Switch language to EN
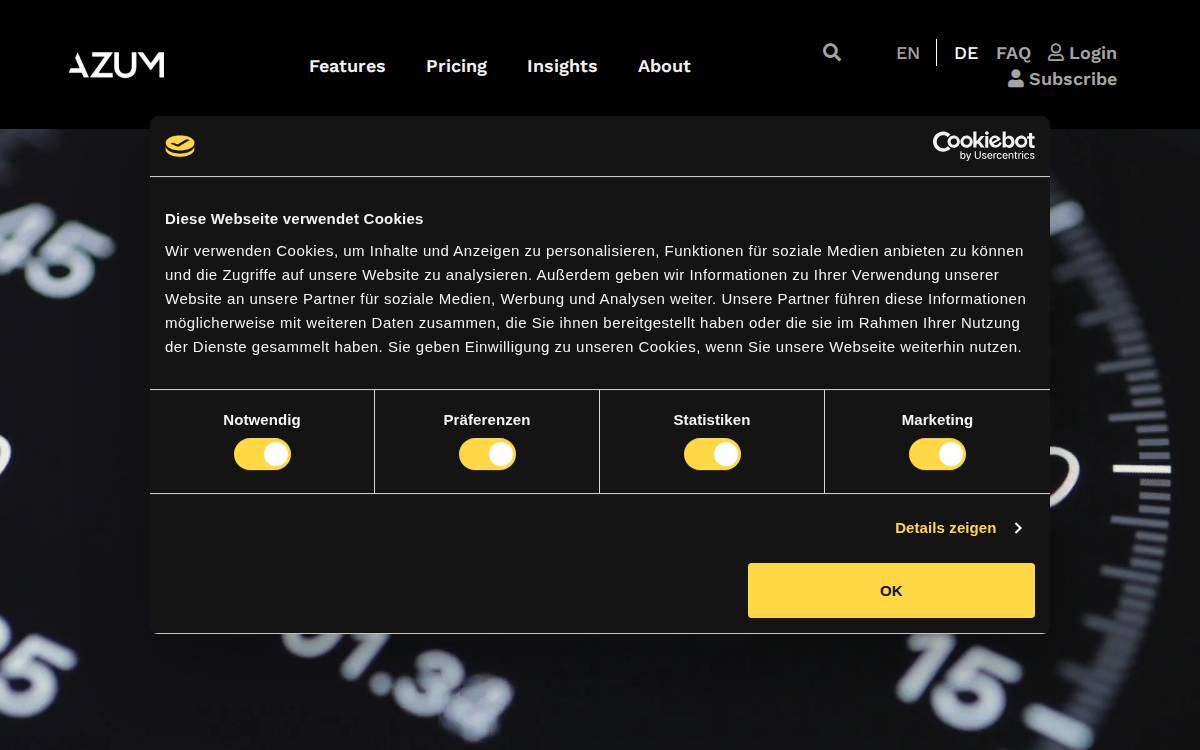Screen dimensions: 1200x750 pyautogui.click(x=908, y=53)
